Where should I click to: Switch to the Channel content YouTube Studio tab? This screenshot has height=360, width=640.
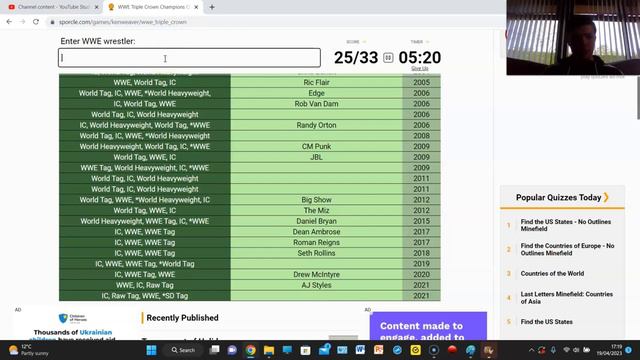53,7
